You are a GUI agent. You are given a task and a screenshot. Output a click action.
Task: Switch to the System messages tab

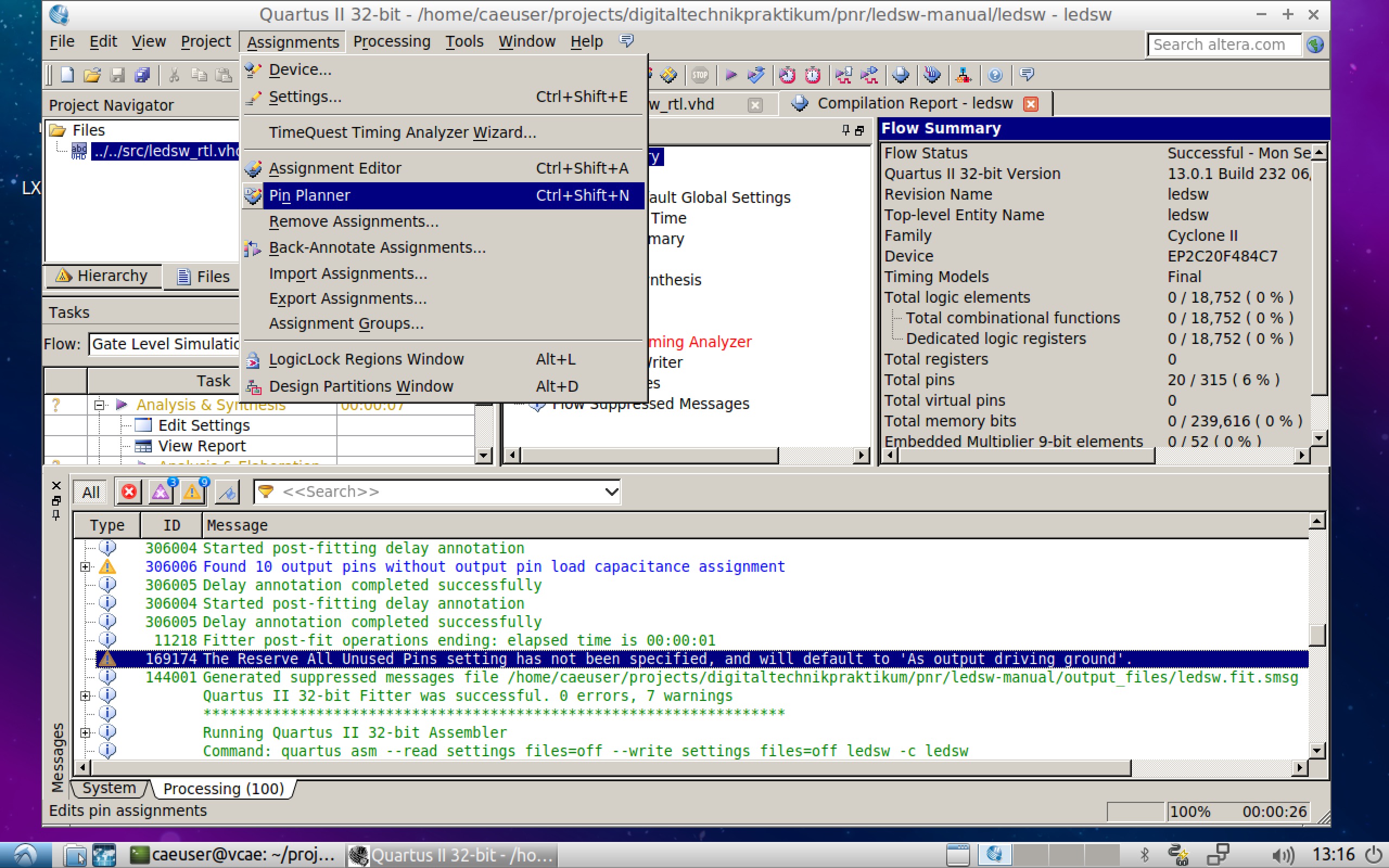[x=109, y=788]
